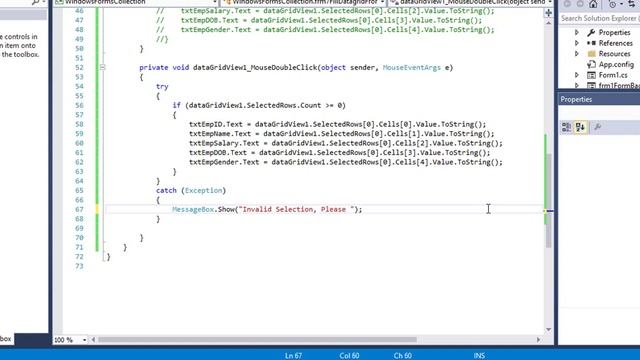
Task: Click the Sync with Active Document arrows icon
Action: click(631, 4)
